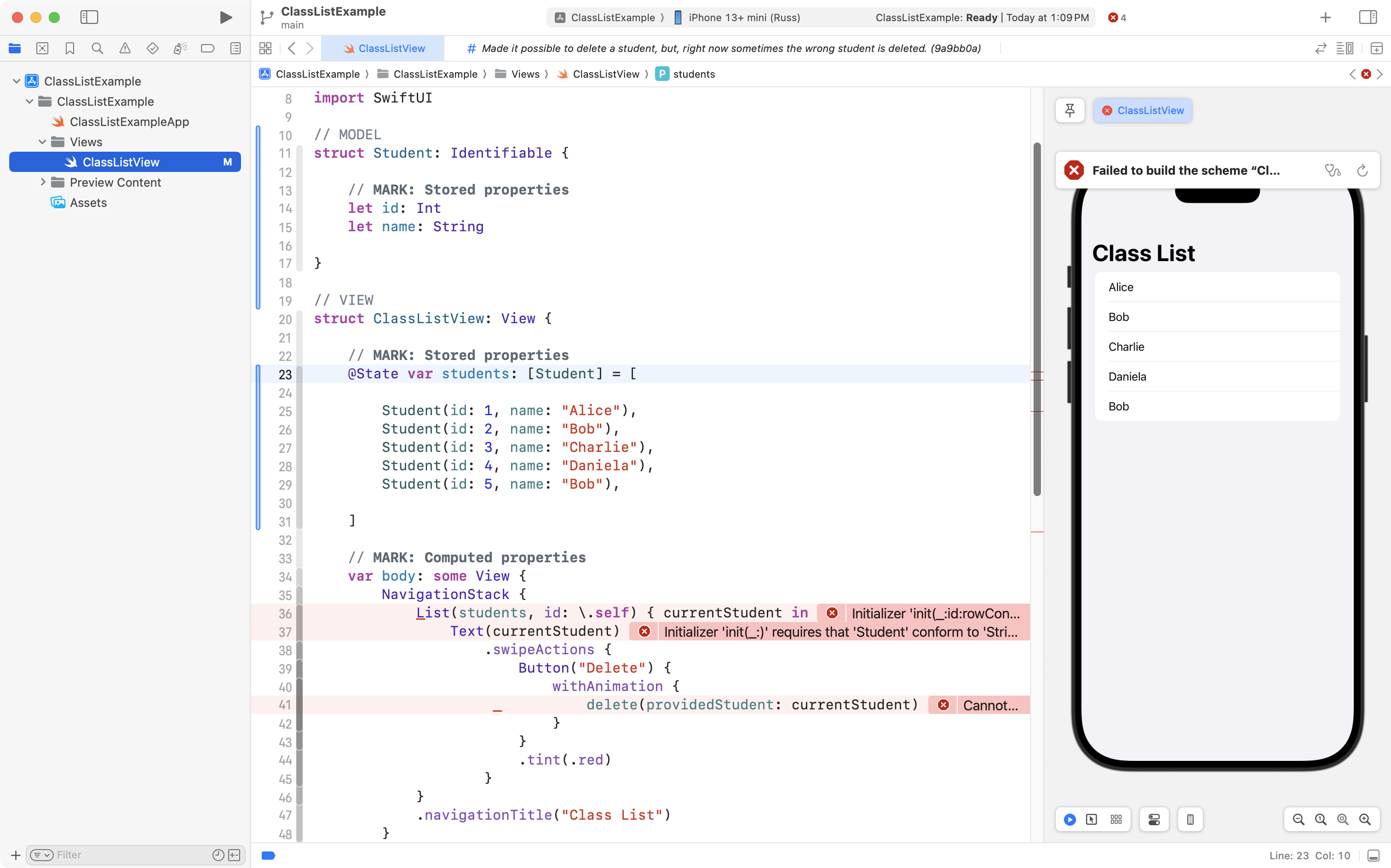Click the live preview play button
Screen dimensions: 1391x868
coord(1069,819)
